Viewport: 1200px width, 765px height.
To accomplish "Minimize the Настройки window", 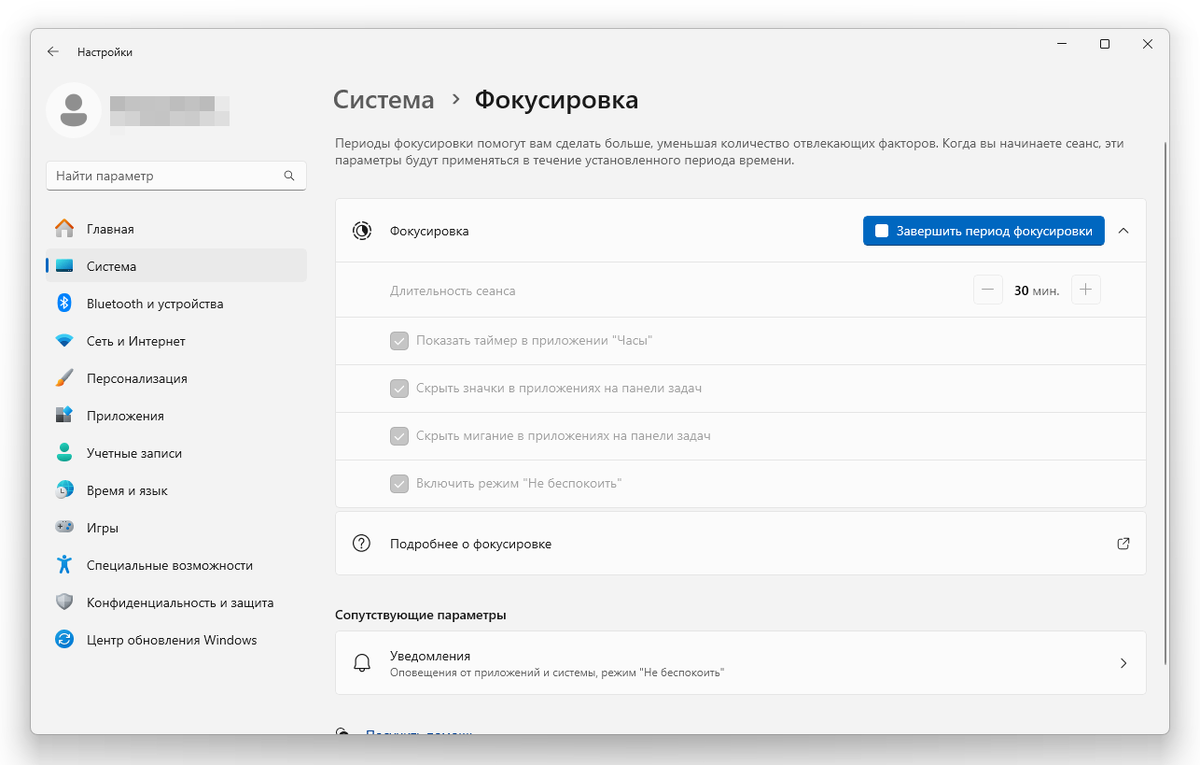I will [1059, 44].
